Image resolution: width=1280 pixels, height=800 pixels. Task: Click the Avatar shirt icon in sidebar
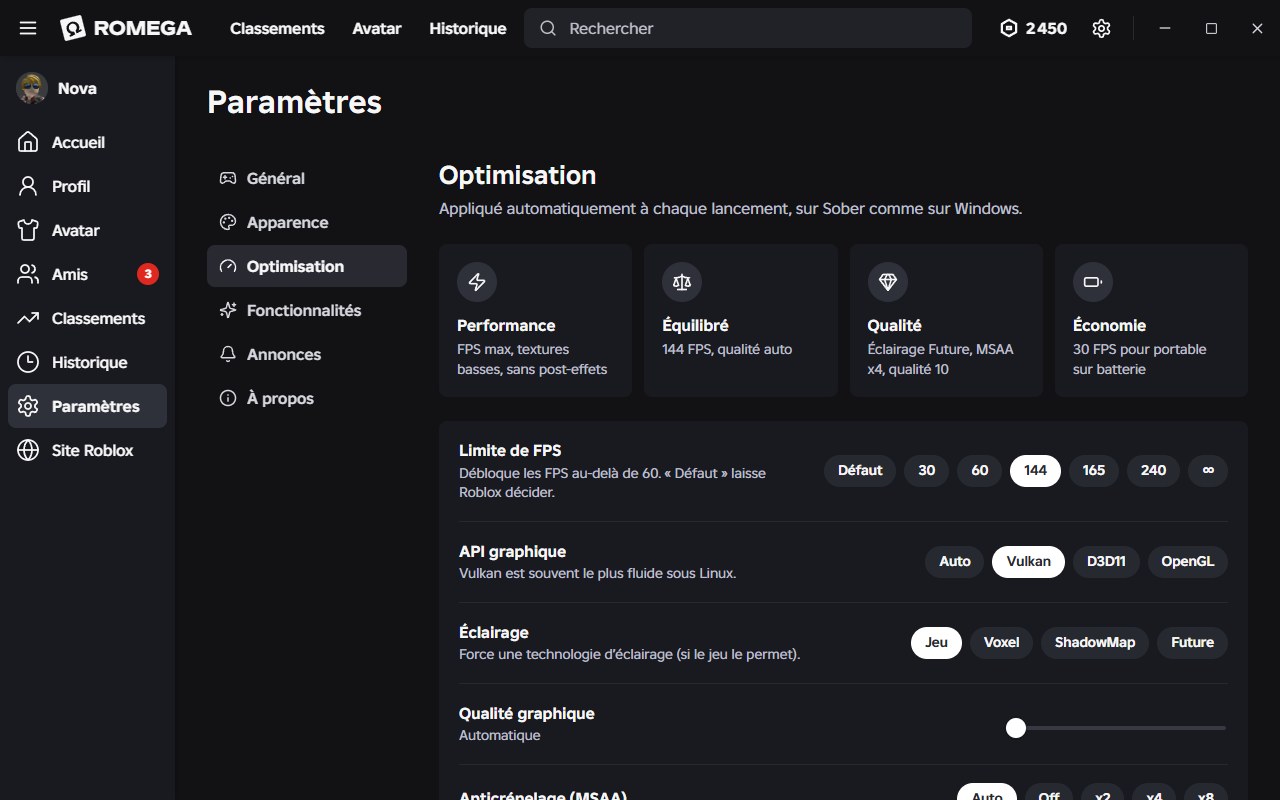pos(29,230)
